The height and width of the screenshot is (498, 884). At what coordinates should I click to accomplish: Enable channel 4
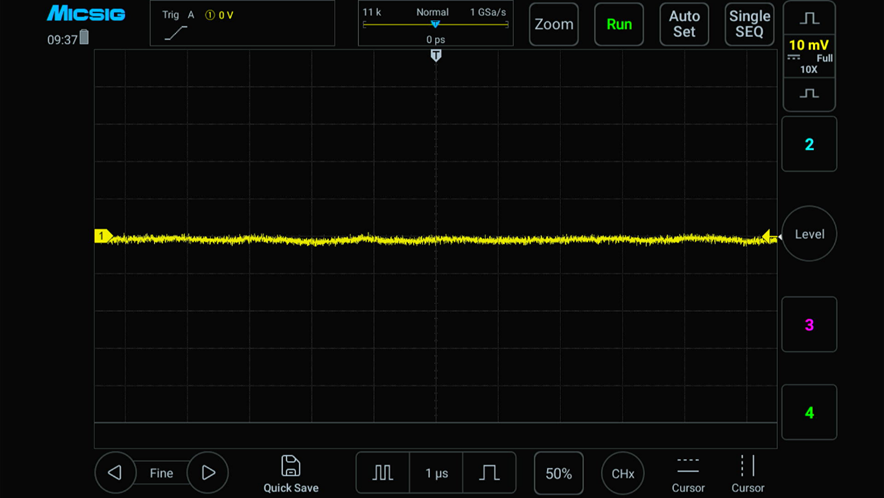[809, 413]
